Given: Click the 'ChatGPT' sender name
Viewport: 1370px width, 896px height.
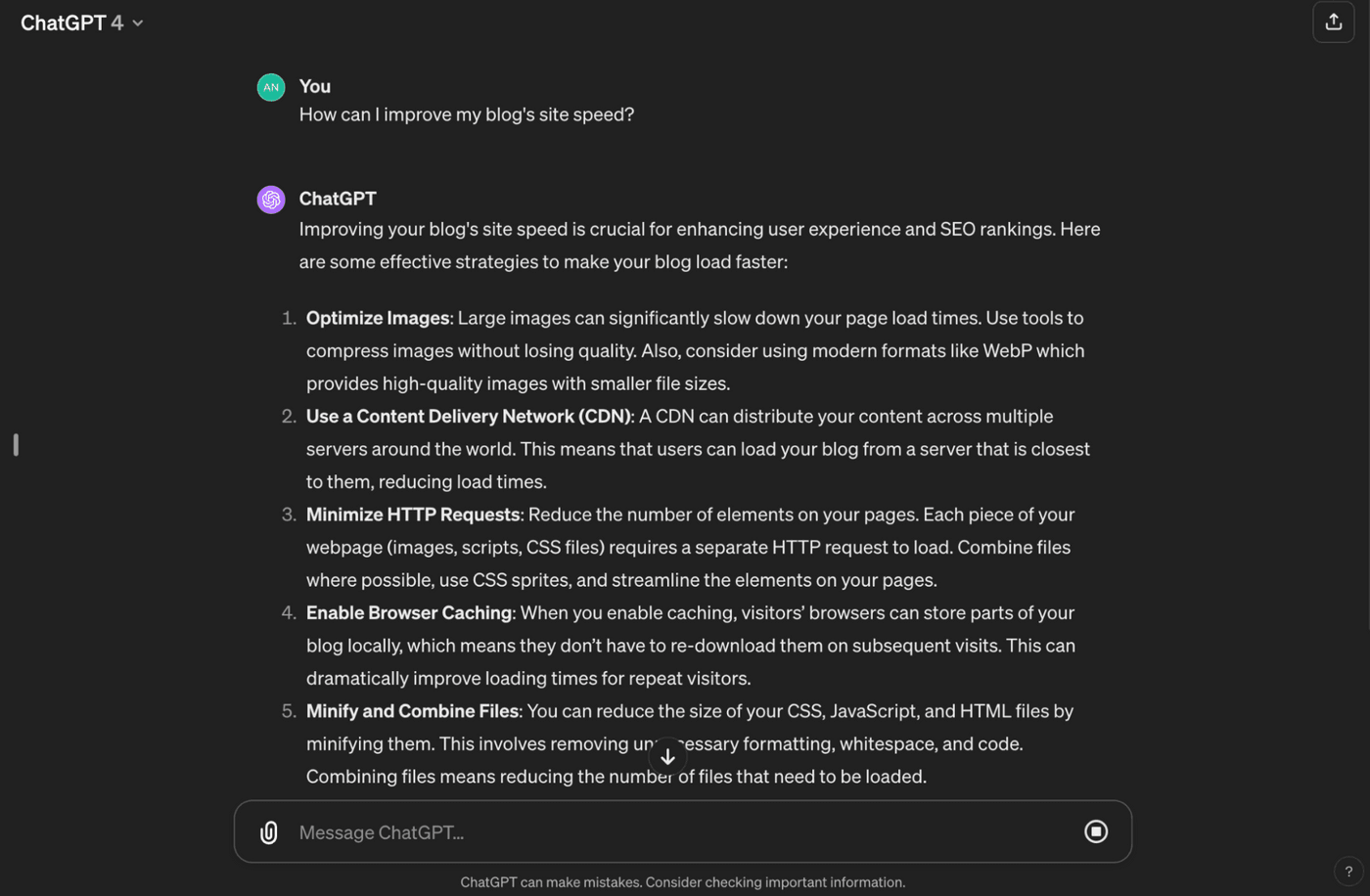Looking at the screenshot, I should 337,199.
